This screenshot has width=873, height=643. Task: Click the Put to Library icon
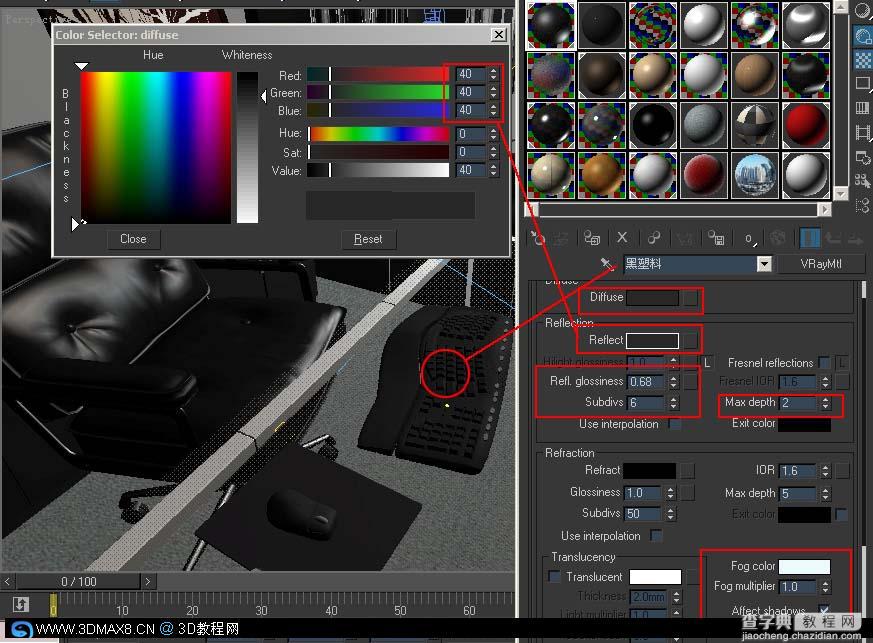(x=716, y=238)
